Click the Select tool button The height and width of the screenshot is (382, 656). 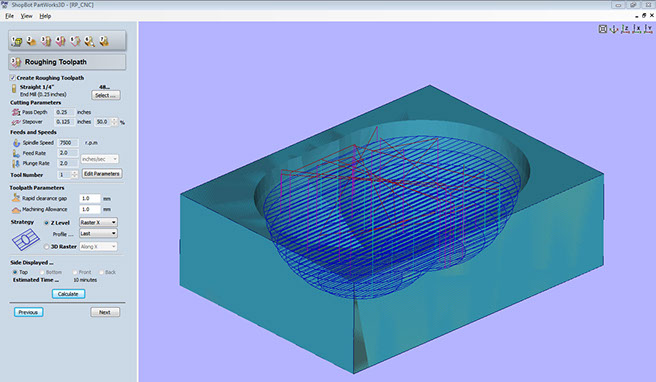pos(106,95)
